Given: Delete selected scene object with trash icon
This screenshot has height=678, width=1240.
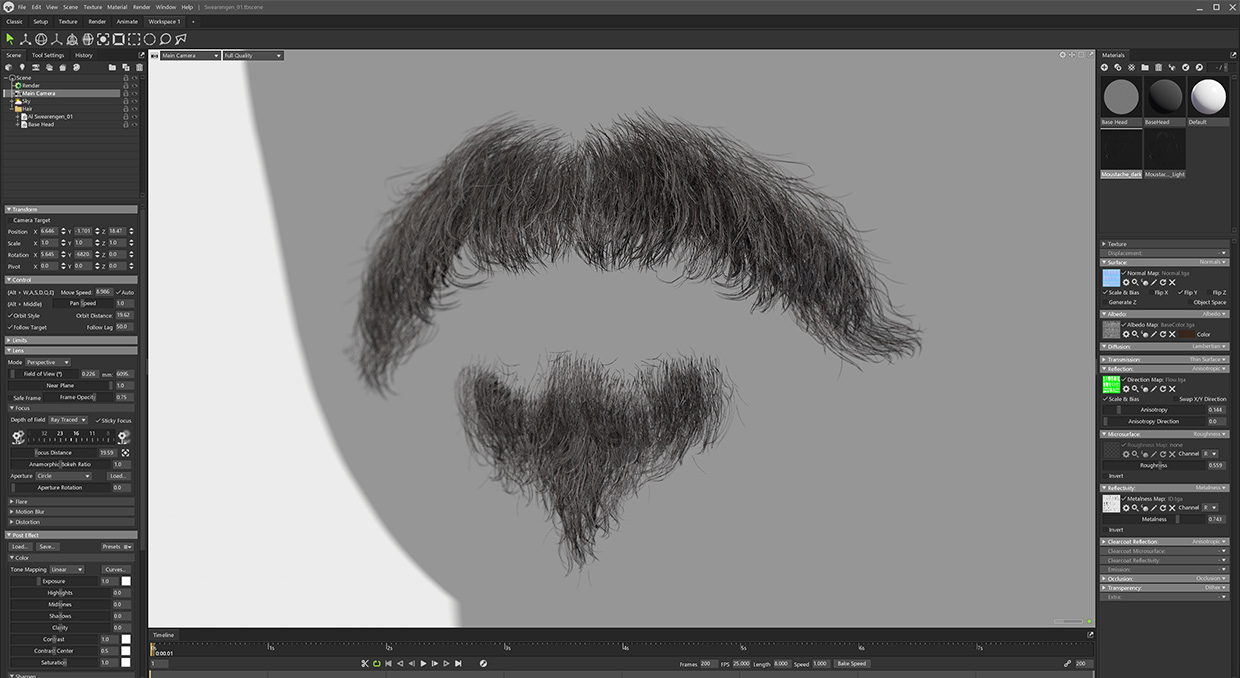Looking at the screenshot, I should (139, 68).
